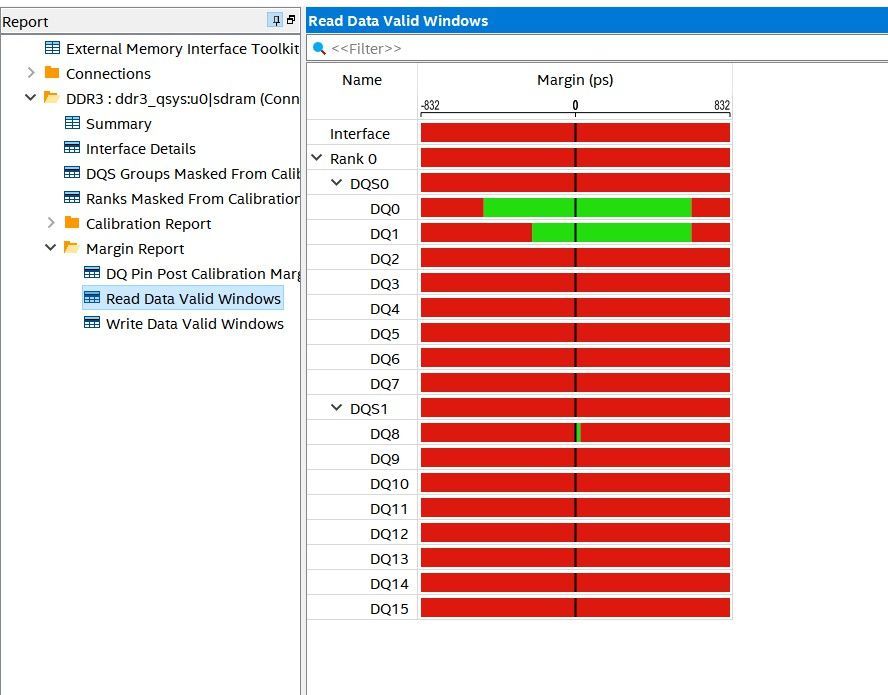This screenshot has width=888, height=695.
Task: Select the Summary report
Action: click(x=118, y=123)
